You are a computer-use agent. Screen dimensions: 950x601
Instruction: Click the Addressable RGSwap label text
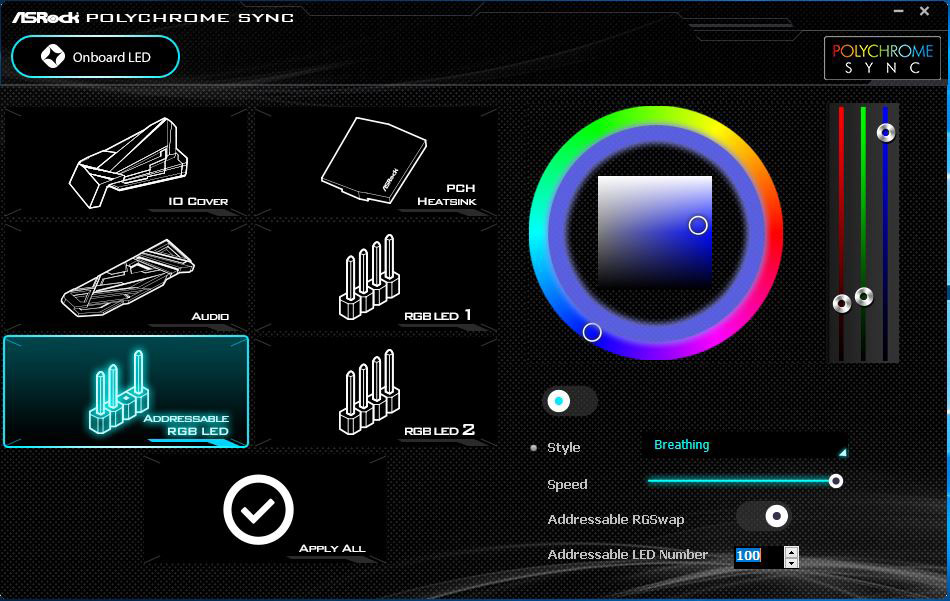point(616,519)
